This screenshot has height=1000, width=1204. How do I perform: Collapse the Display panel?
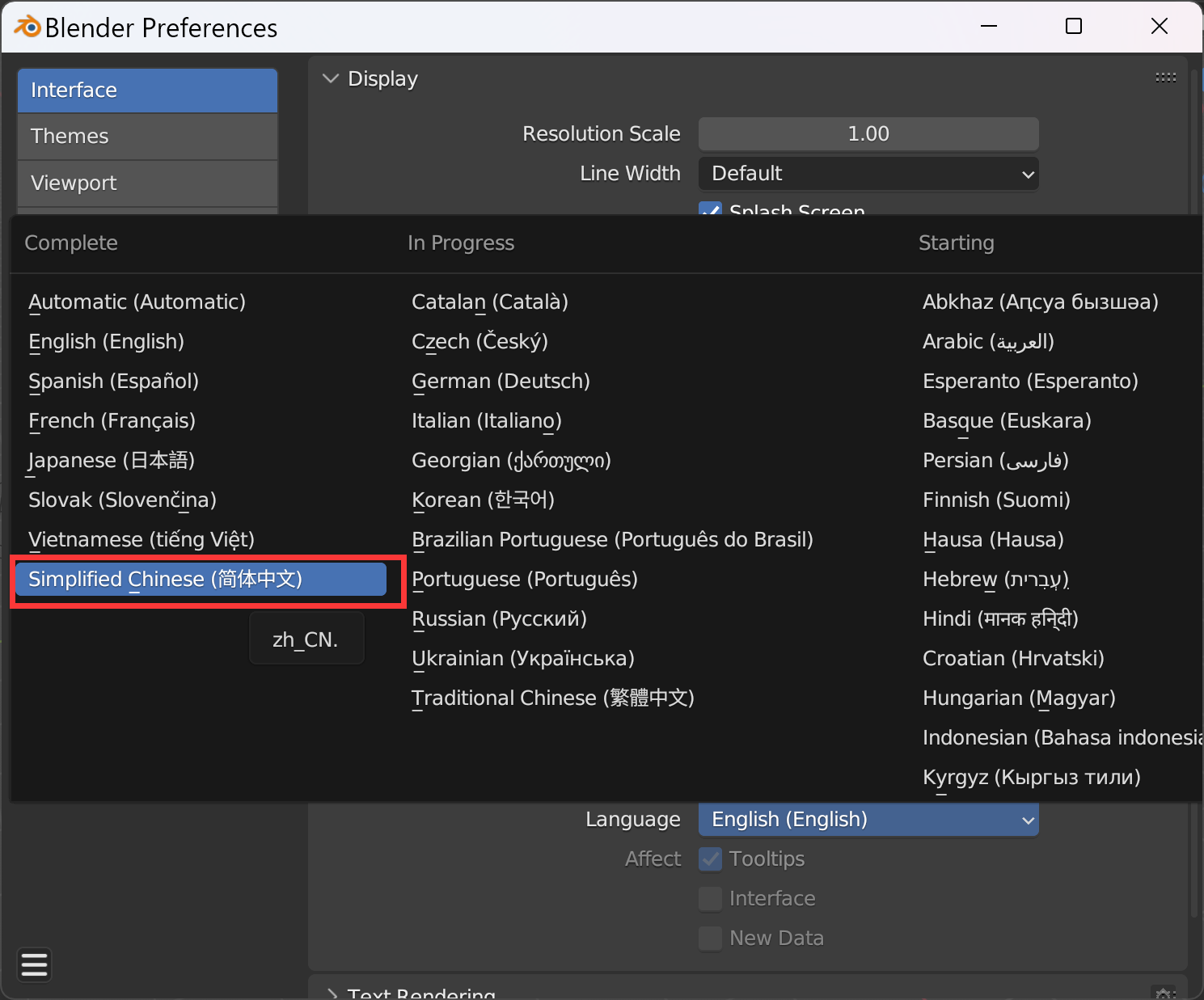coord(331,78)
